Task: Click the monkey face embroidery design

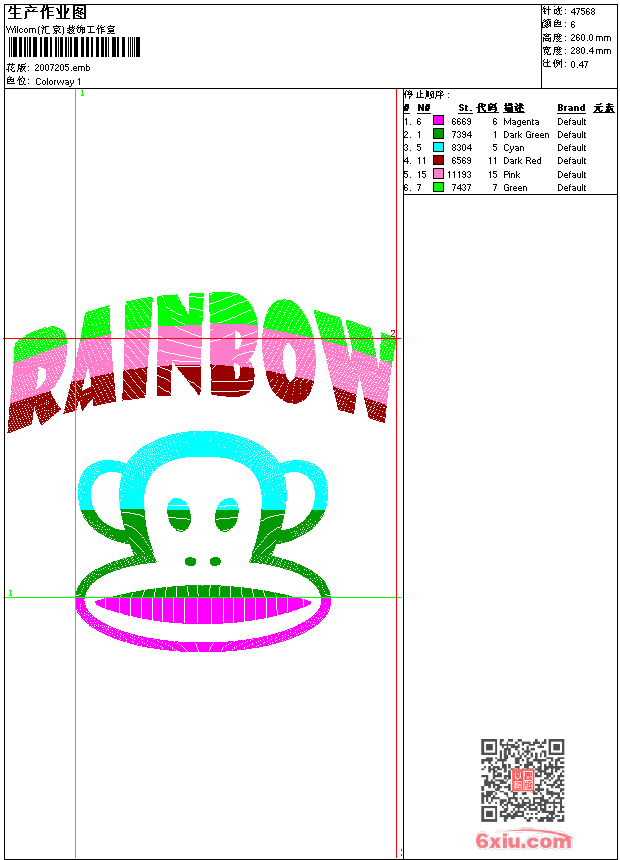Action: [x=203, y=542]
